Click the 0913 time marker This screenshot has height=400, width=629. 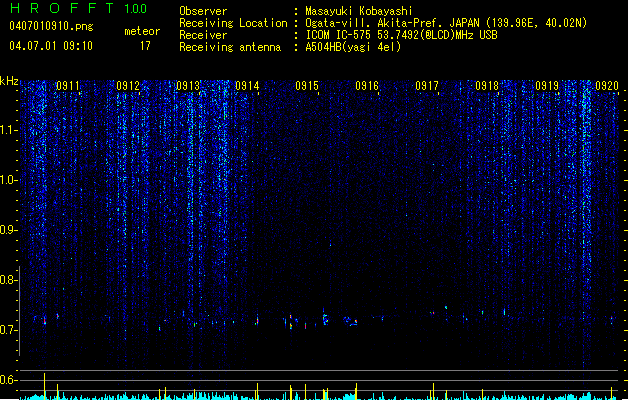[188, 86]
